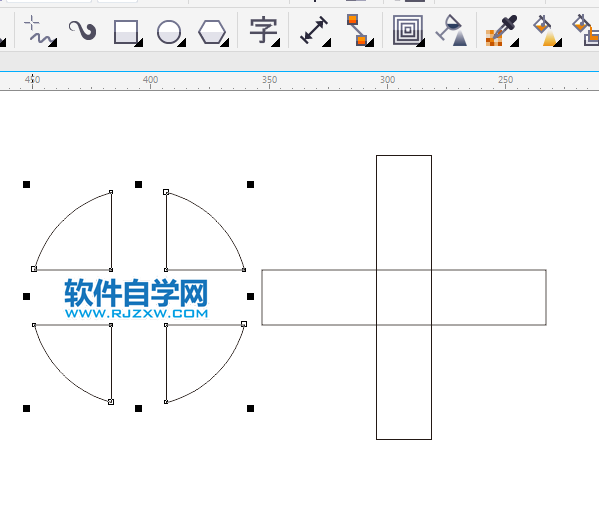Click the 450 mark on the ruler
Image resolution: width=599 pixels, height=525 pixels.
[32, 79]
